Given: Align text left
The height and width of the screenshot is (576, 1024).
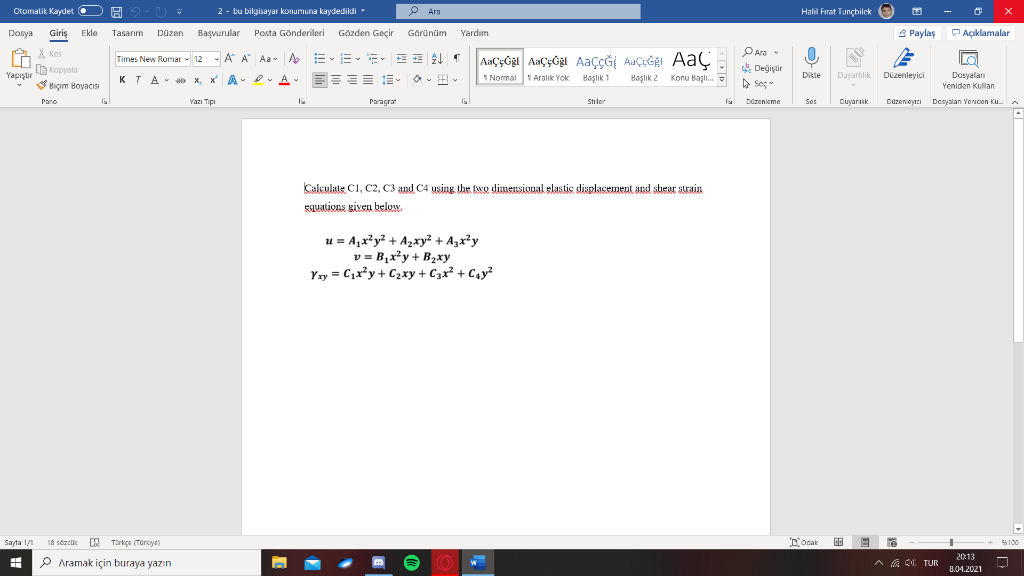Looking at the screenshot, I should point(319,80).
